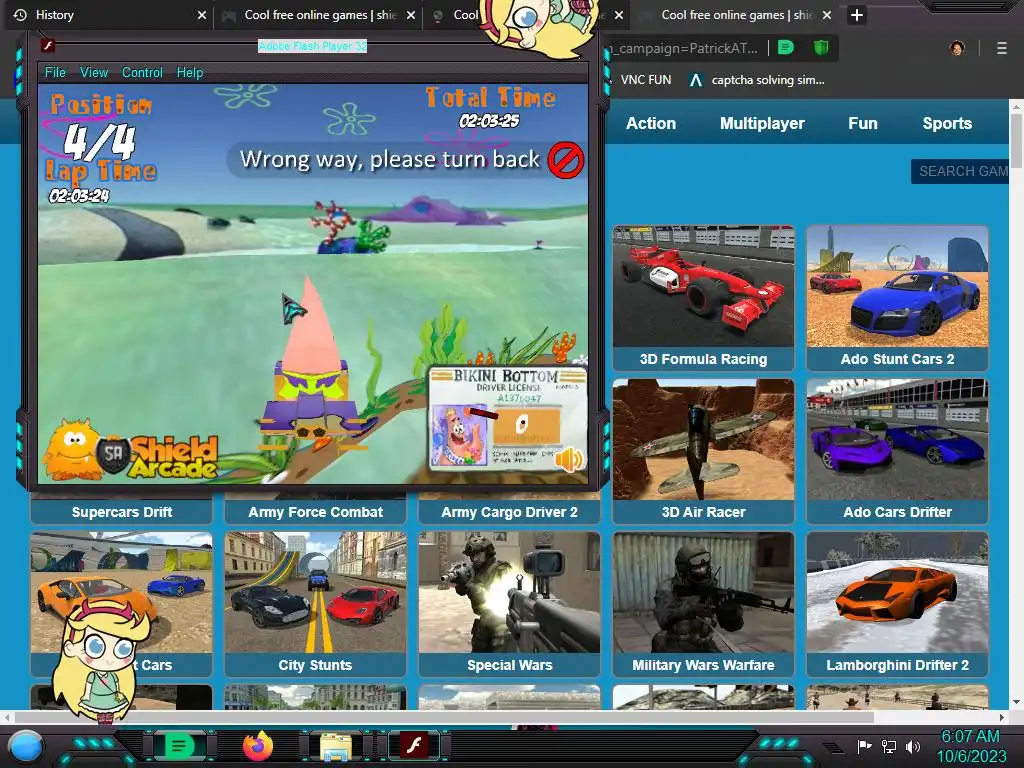Open a new browser tab
The image size is (1024, 768).
point(857,15)
